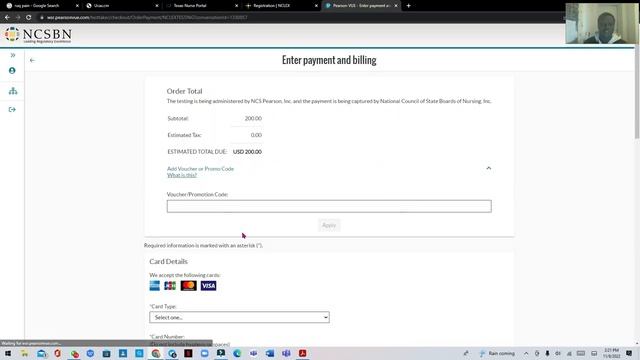Click the NCSBN logo
Screen dimensions: 640x360
pos(38,35)
